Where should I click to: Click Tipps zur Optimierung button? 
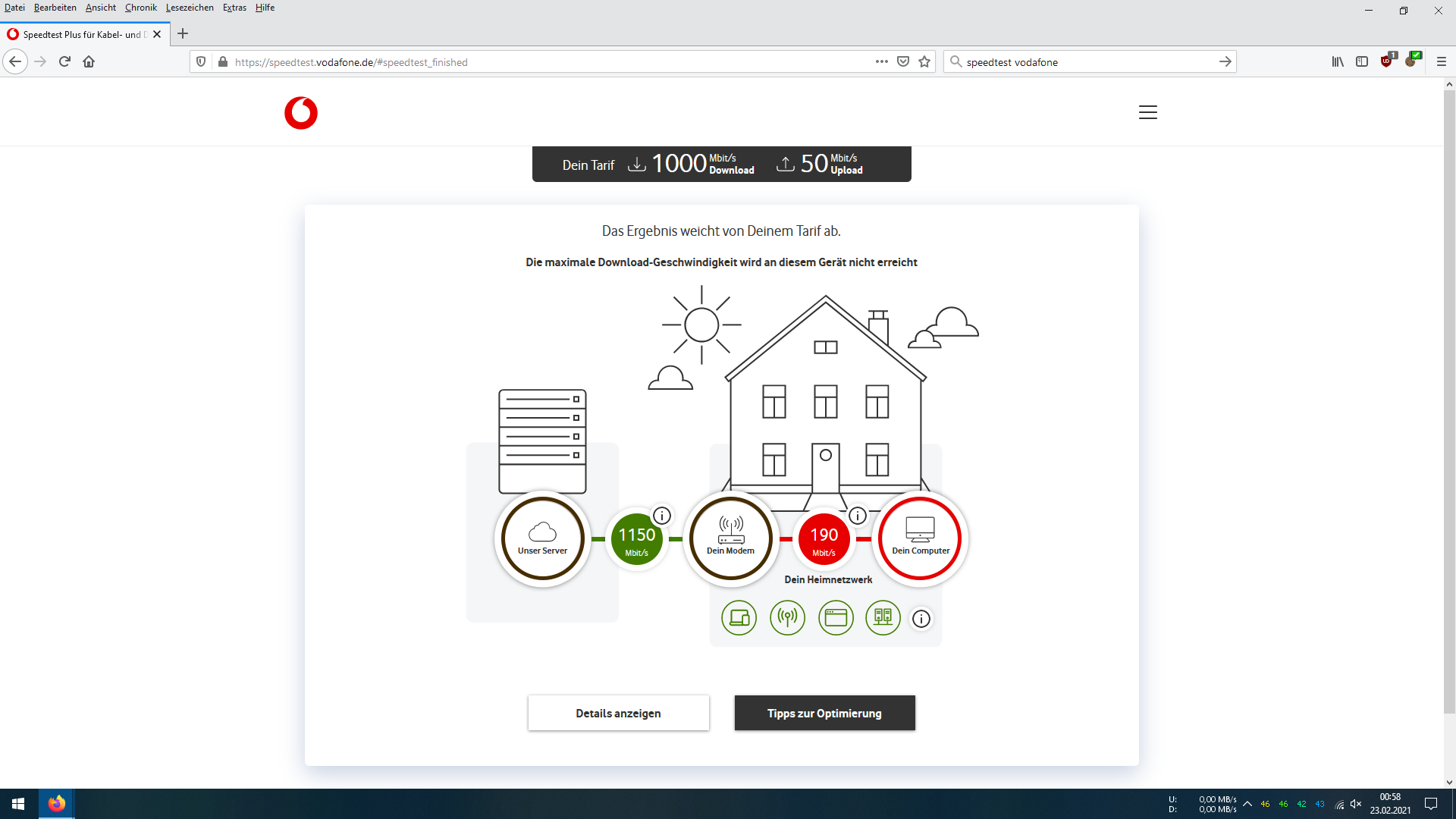tap(824, 713)
